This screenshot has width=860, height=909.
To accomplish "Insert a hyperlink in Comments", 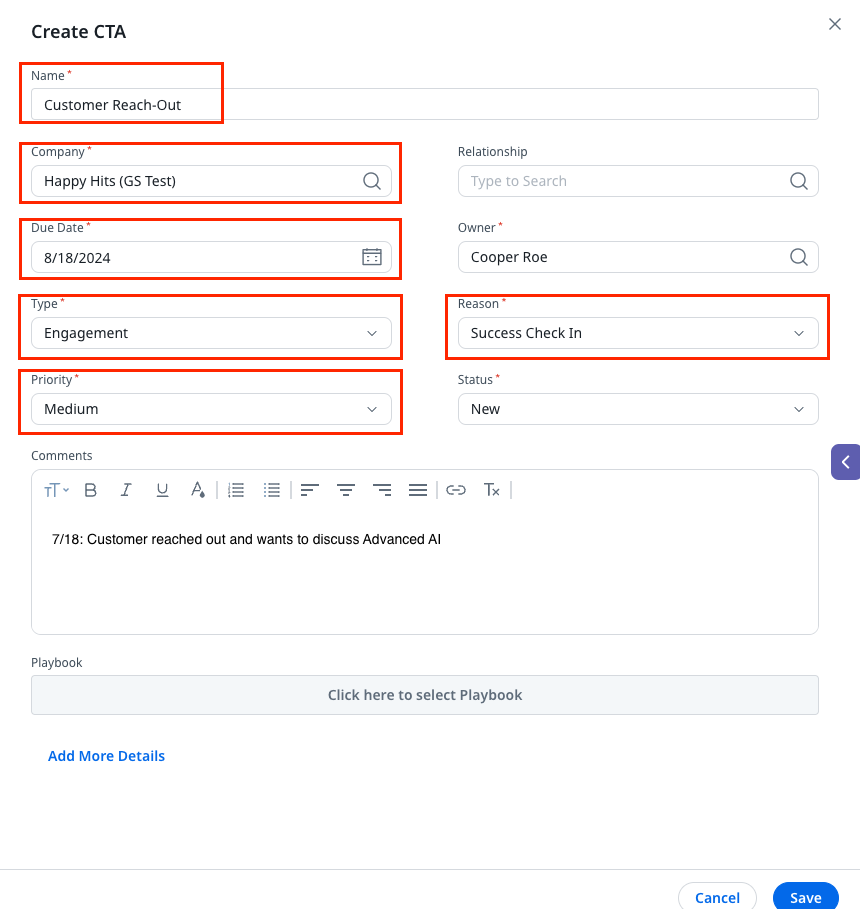I will (x=456, y=490).
